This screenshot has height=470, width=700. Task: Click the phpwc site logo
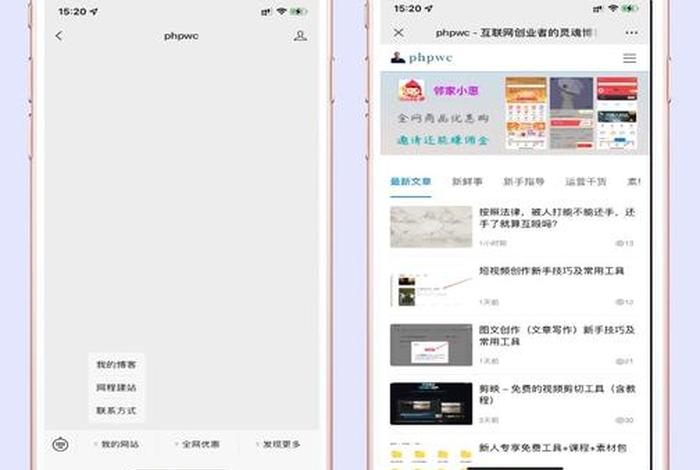421,58
